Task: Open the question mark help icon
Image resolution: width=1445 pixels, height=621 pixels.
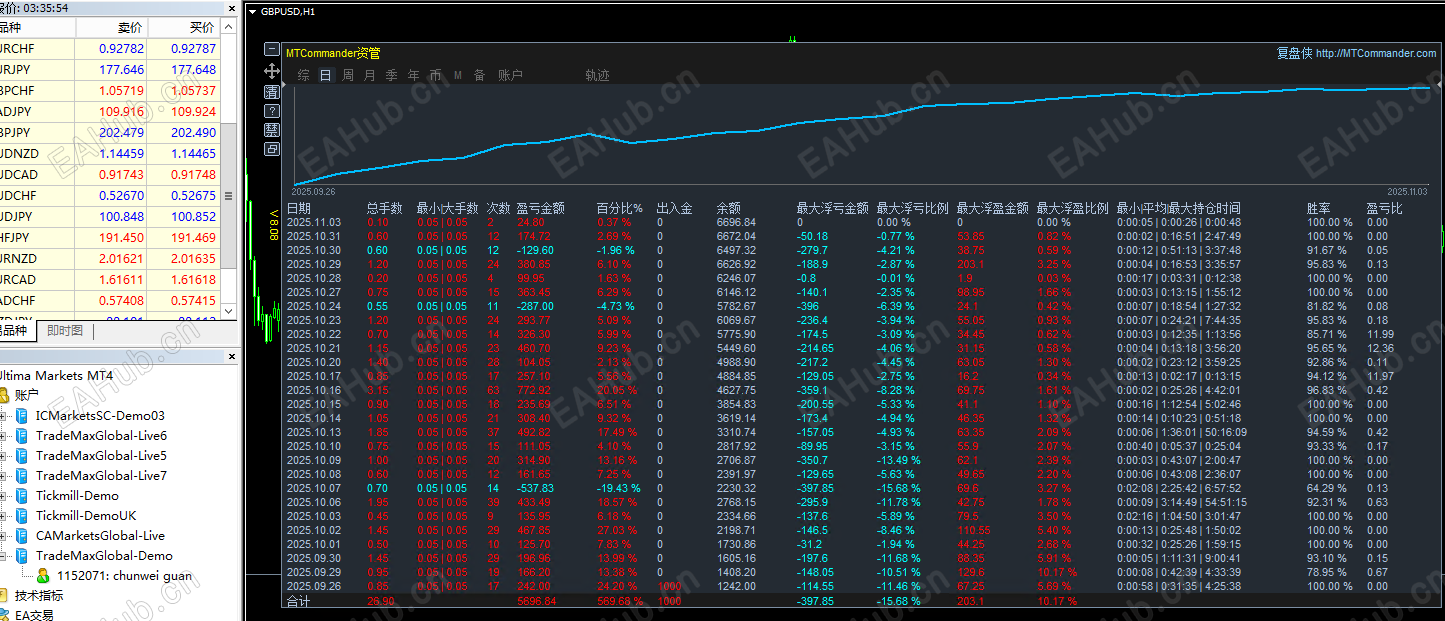Action: pos(272,110)
